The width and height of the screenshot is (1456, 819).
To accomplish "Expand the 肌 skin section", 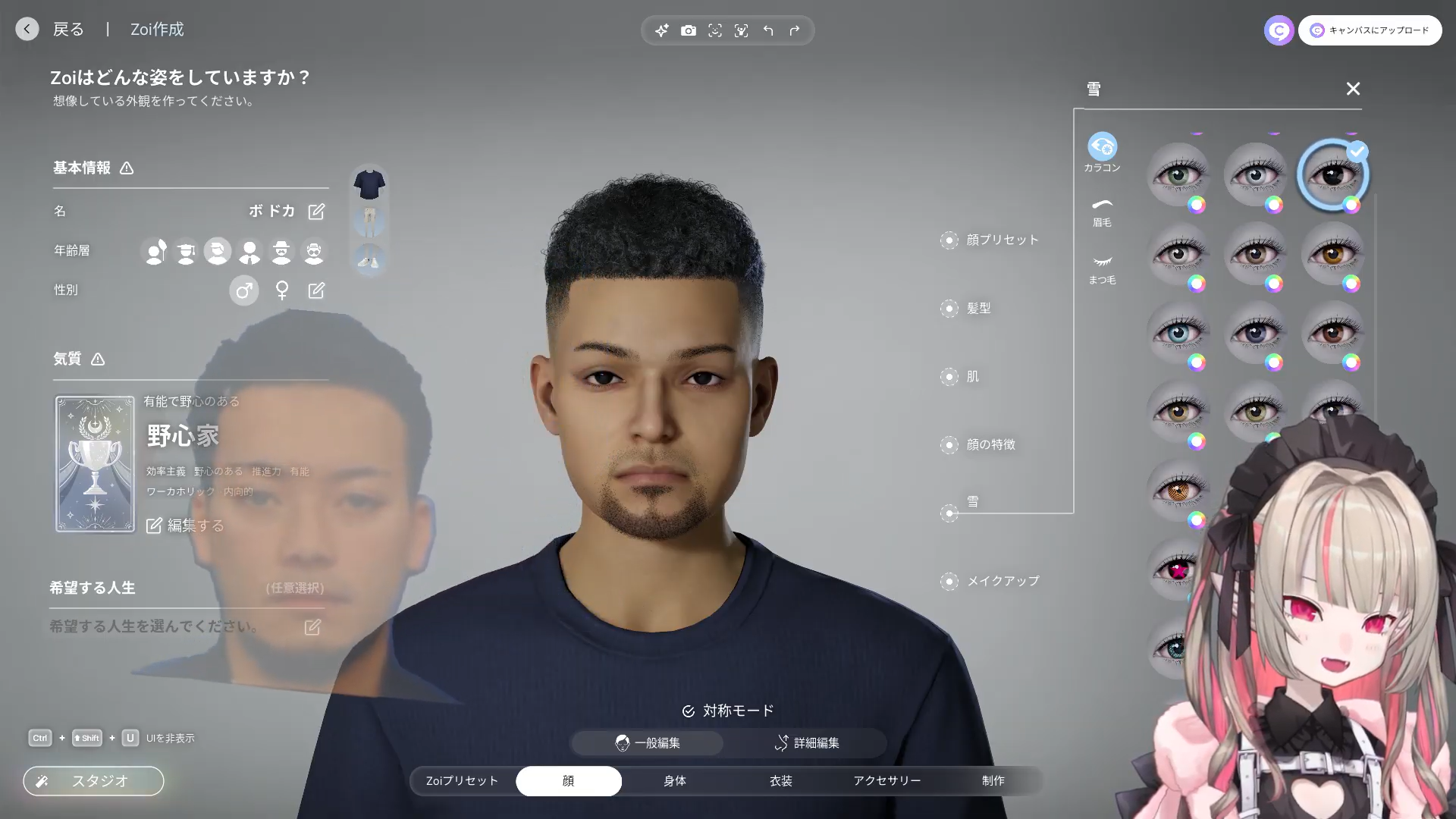I will [x=960, y=377].
